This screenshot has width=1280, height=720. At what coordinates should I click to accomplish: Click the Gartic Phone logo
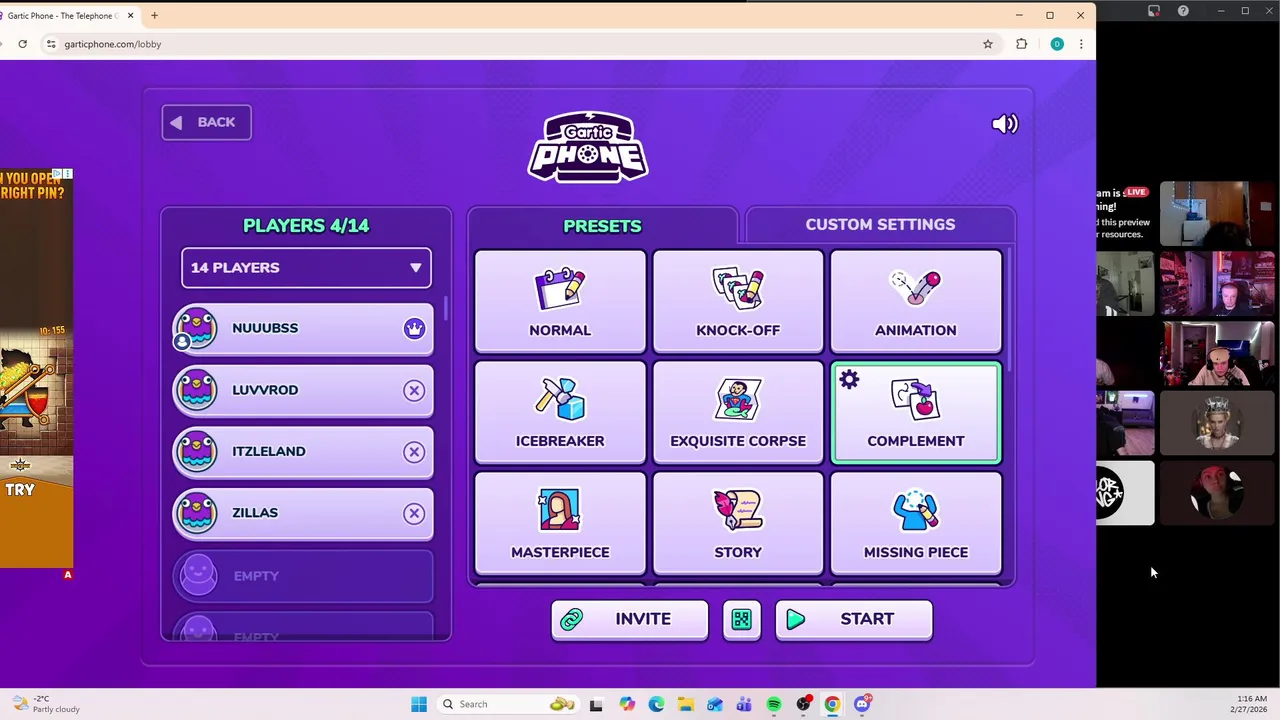point(588,147)
